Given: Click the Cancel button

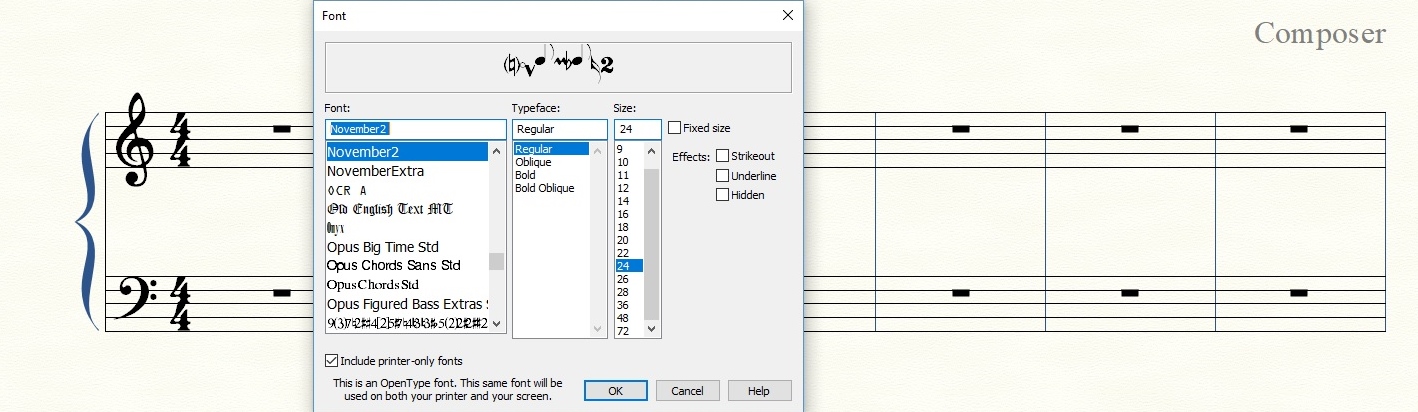Looking at the screenshot, I should point(687,391).
